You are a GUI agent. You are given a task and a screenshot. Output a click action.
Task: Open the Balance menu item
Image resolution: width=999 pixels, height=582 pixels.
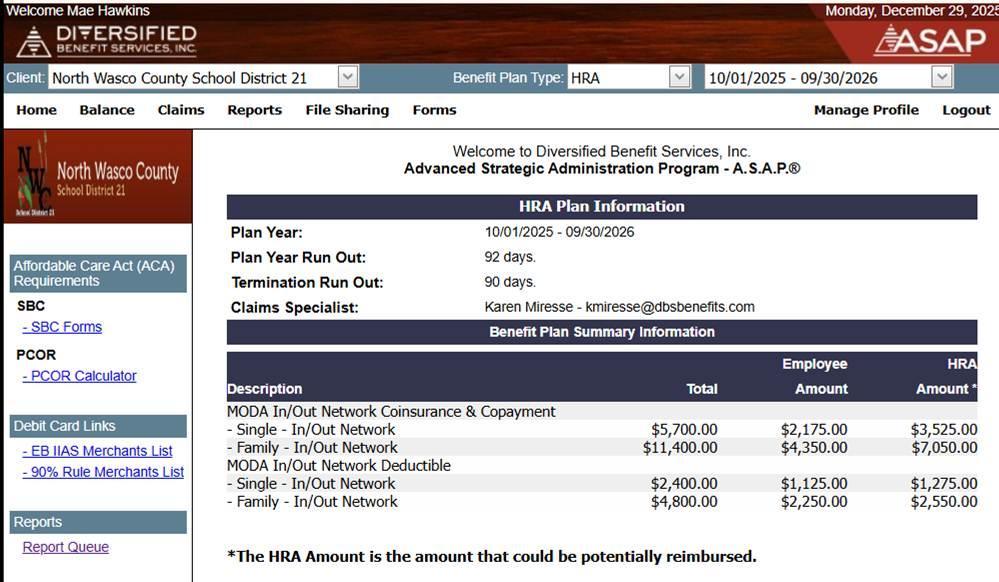point(107,110)
